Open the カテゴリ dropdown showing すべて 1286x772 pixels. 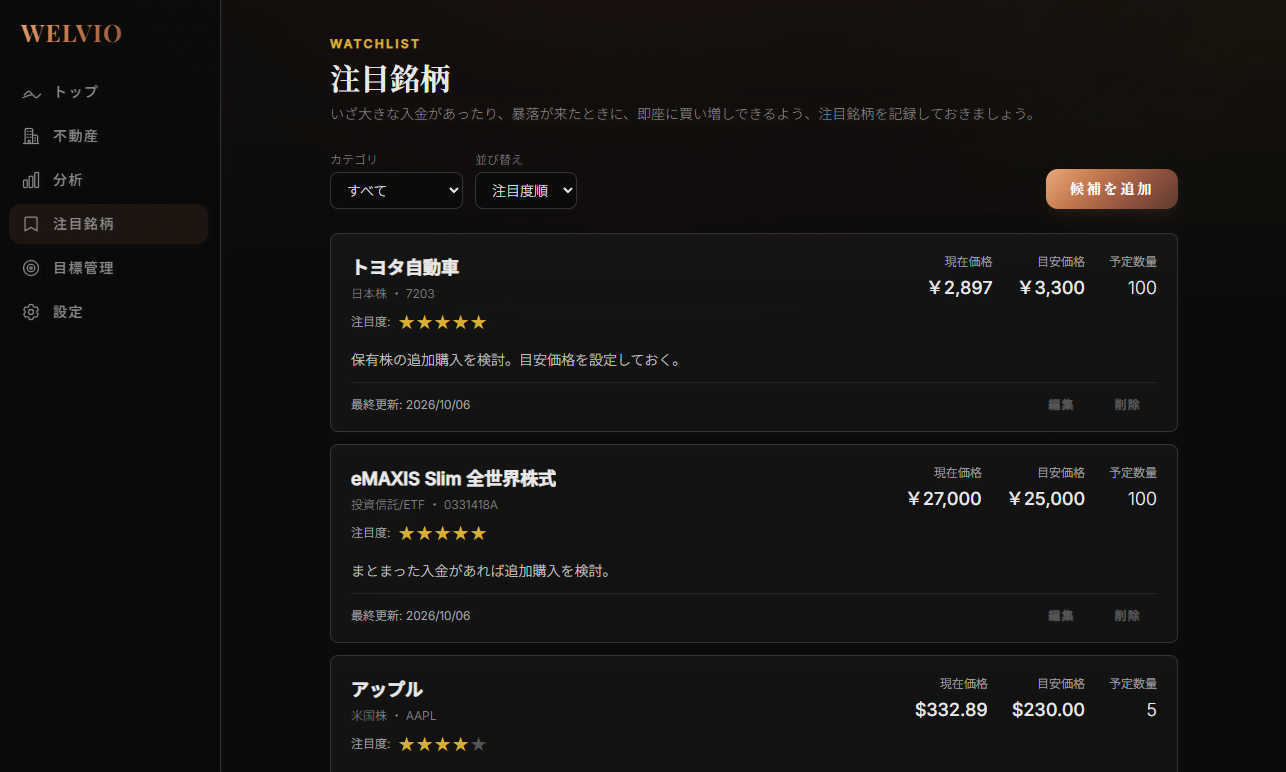[396, 190]
